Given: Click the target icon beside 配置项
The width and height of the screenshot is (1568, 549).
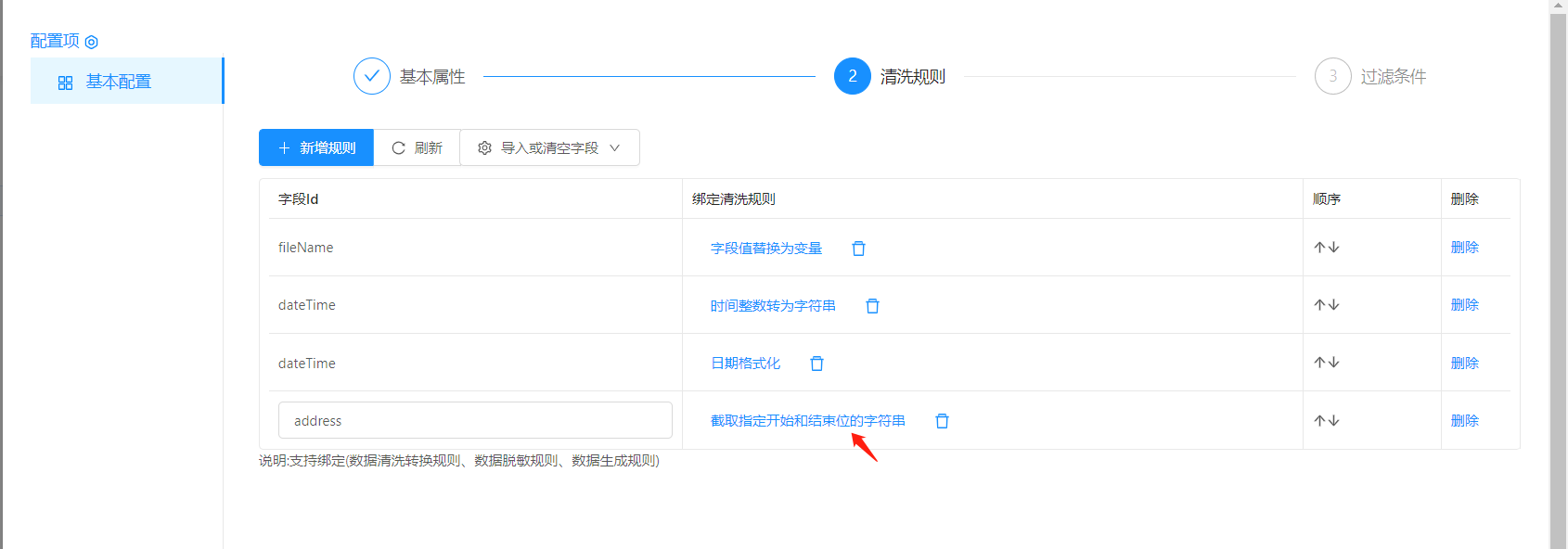Looking at the screenshot, I should (91, 42).
